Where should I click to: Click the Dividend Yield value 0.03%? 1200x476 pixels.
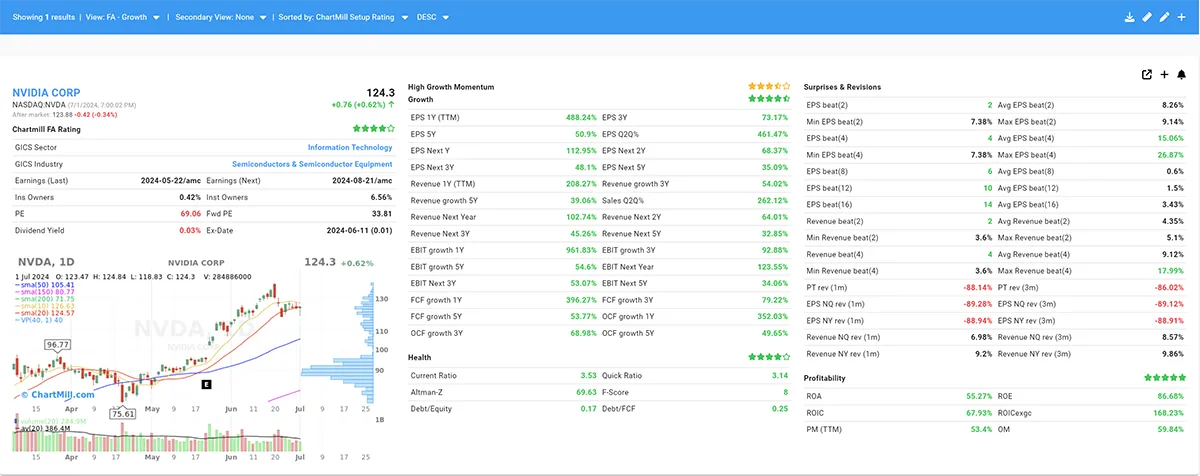[x=190, y=230]
